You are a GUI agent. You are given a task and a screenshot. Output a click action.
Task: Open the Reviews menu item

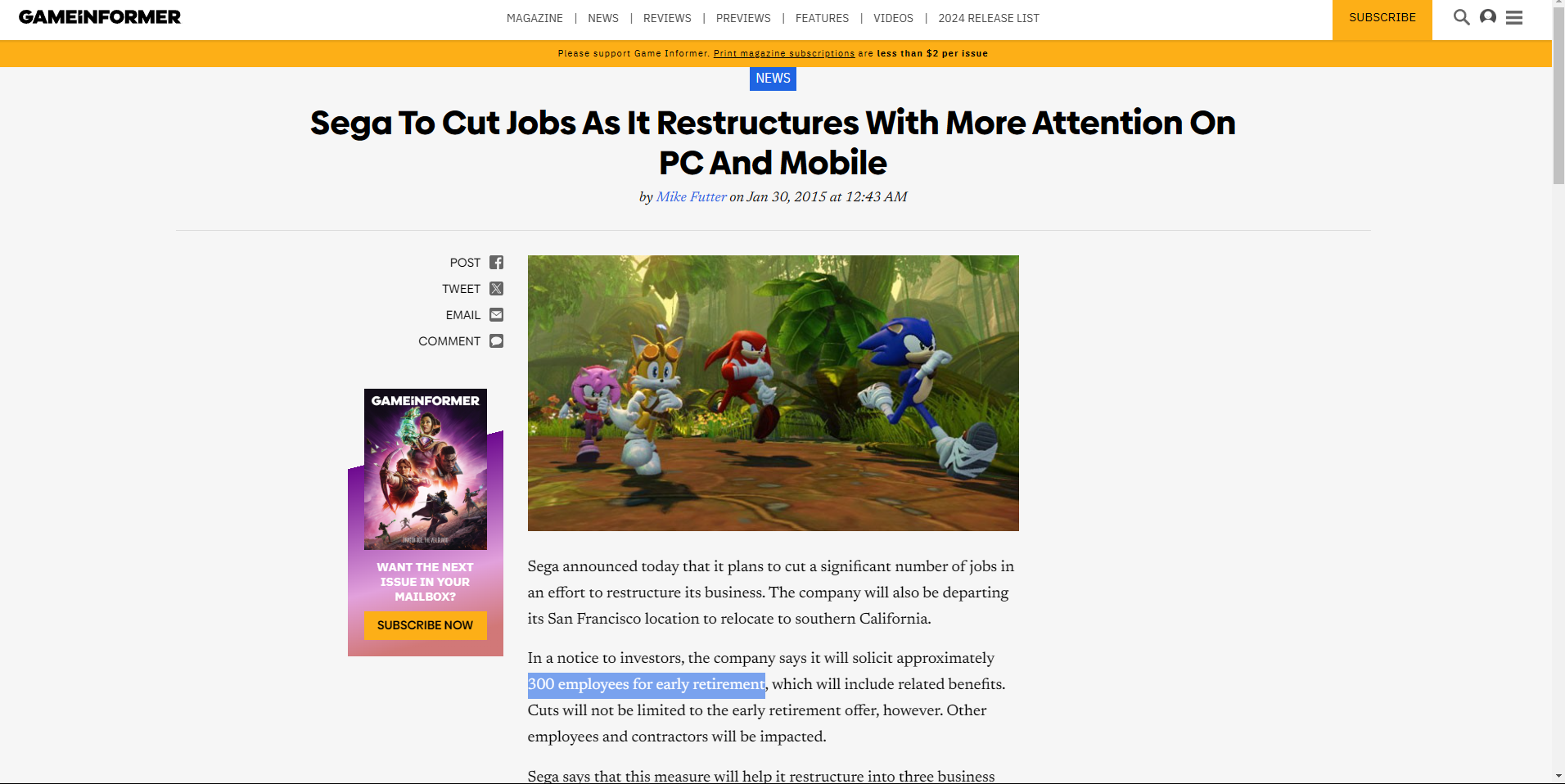667,18
